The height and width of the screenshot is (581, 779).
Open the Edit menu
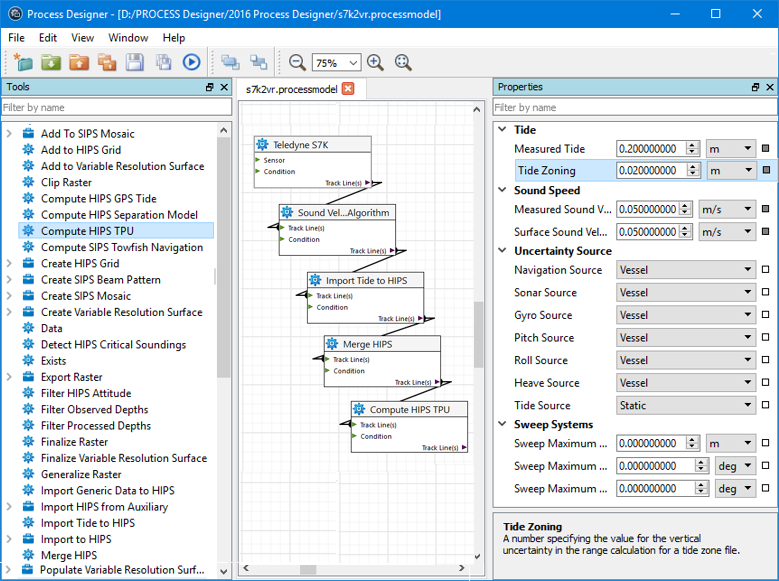(x=48, y=37)
